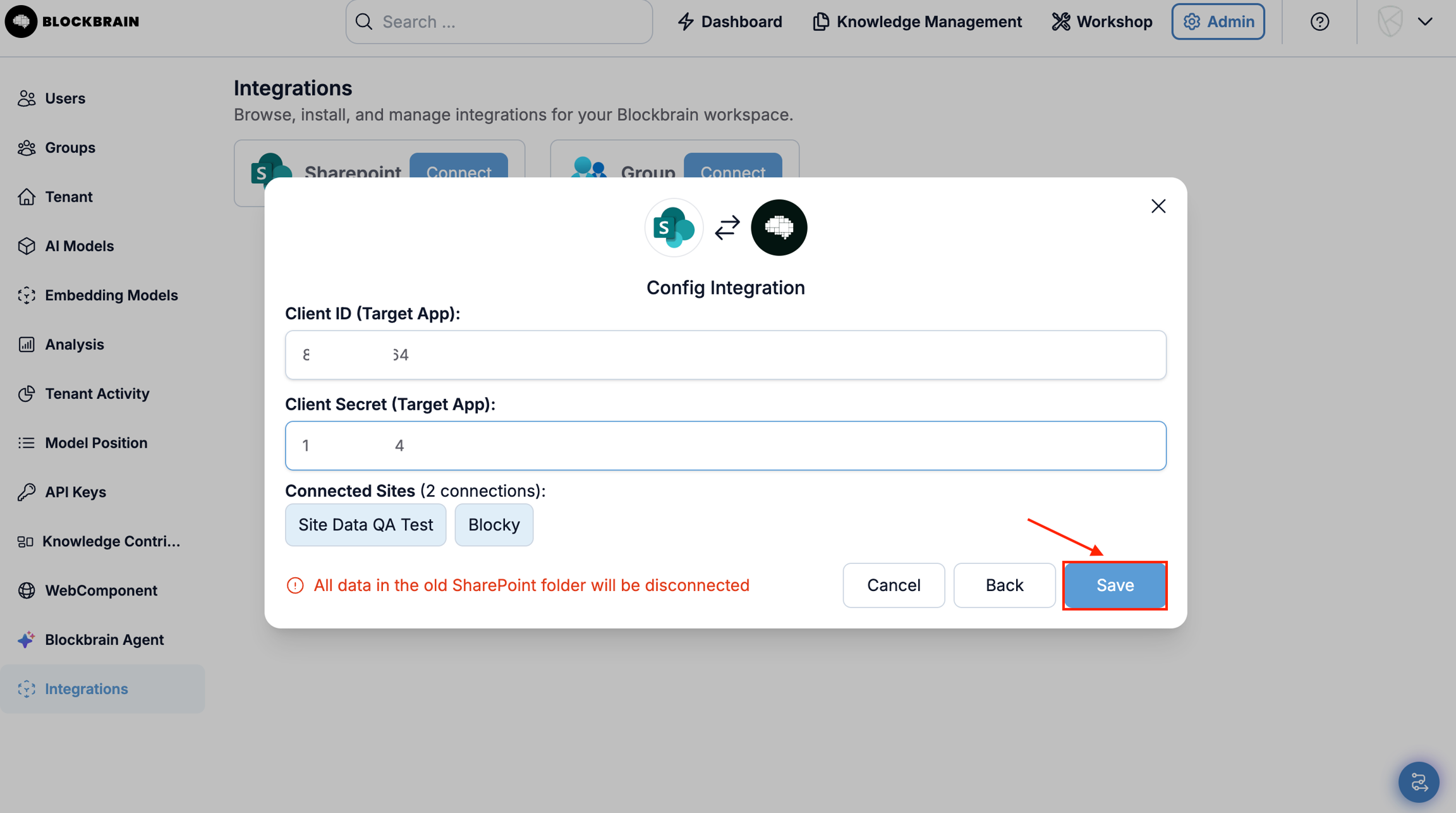Open AI Models in the sidebar
Screen dimensions: 1456x813
[80, 246]
